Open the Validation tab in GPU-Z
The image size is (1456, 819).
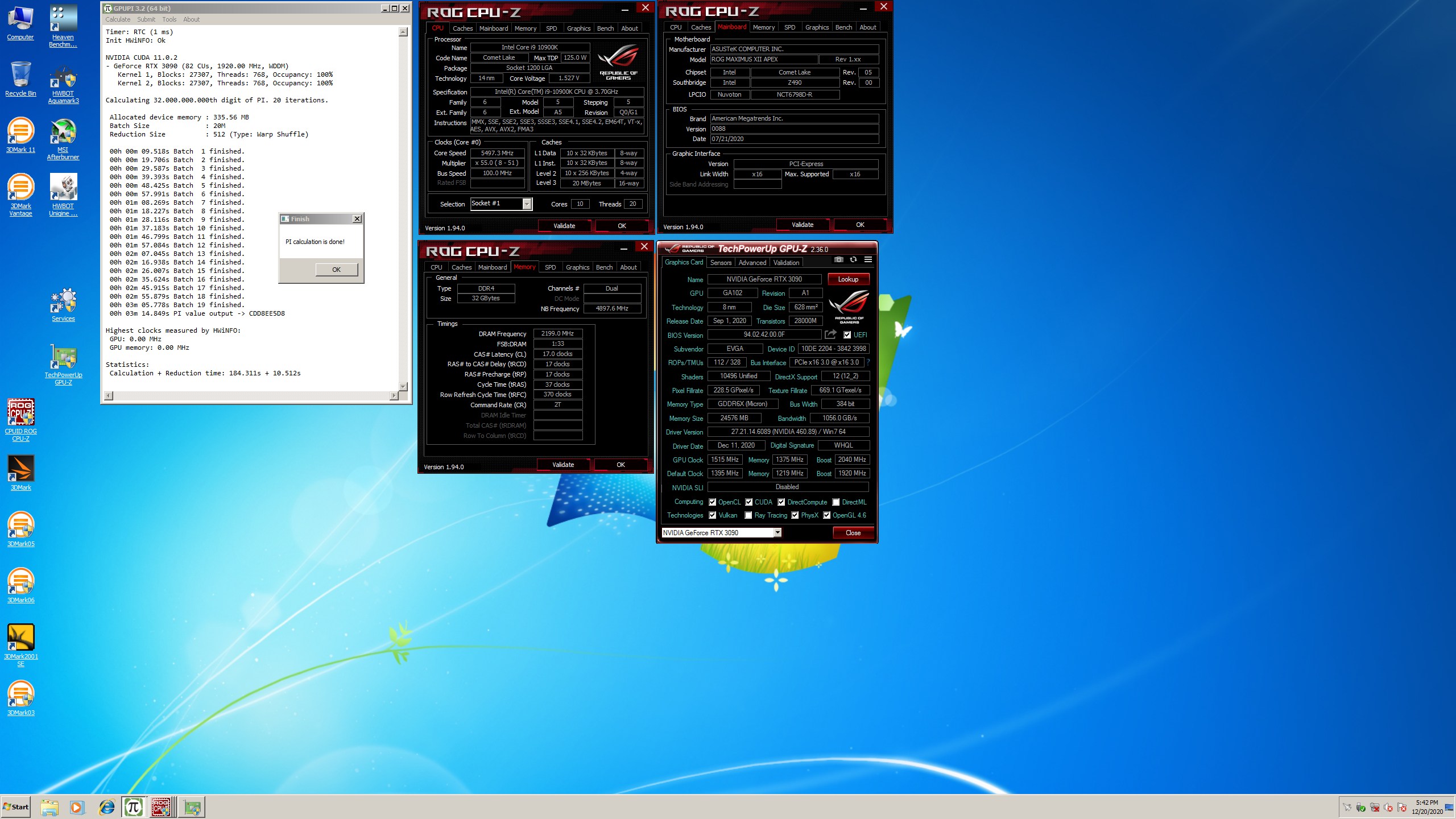[x=786, y=263]
